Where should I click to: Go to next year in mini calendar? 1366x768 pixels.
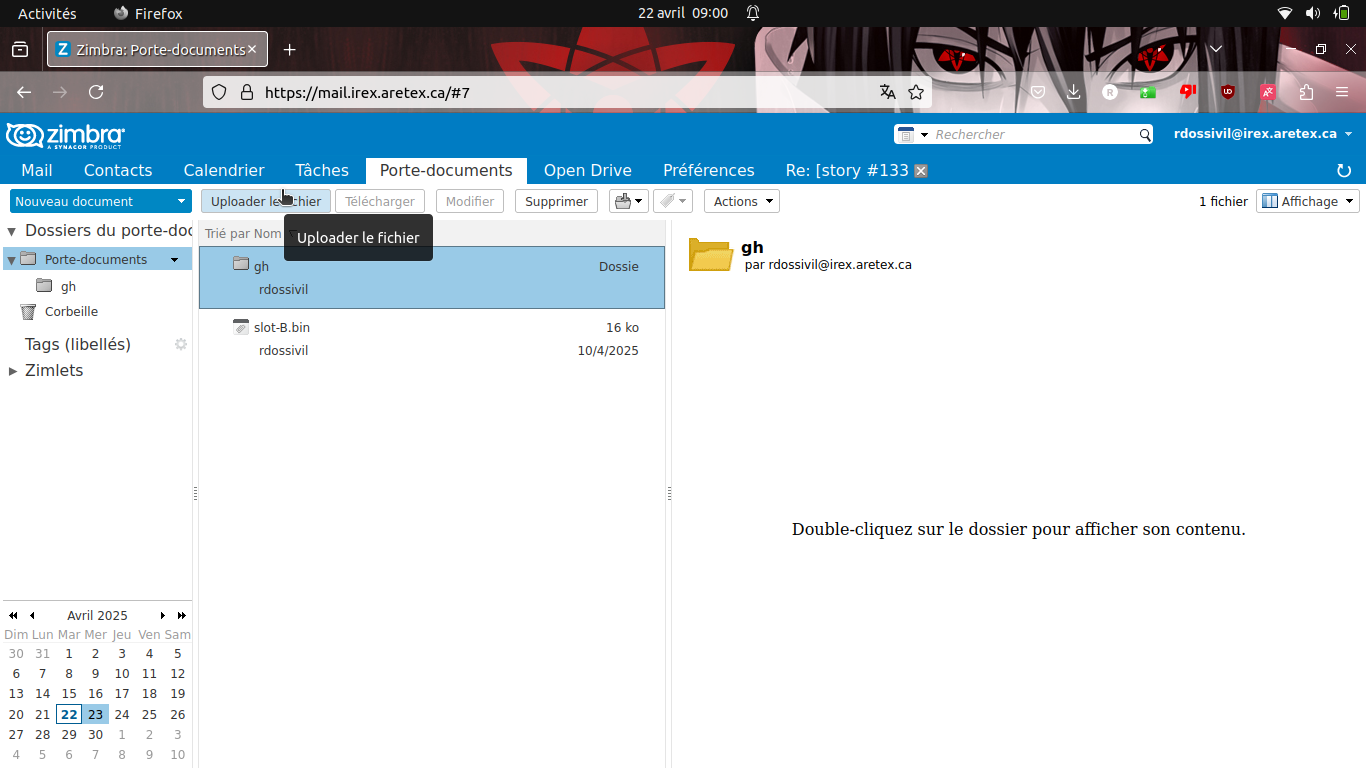(182, 615)
